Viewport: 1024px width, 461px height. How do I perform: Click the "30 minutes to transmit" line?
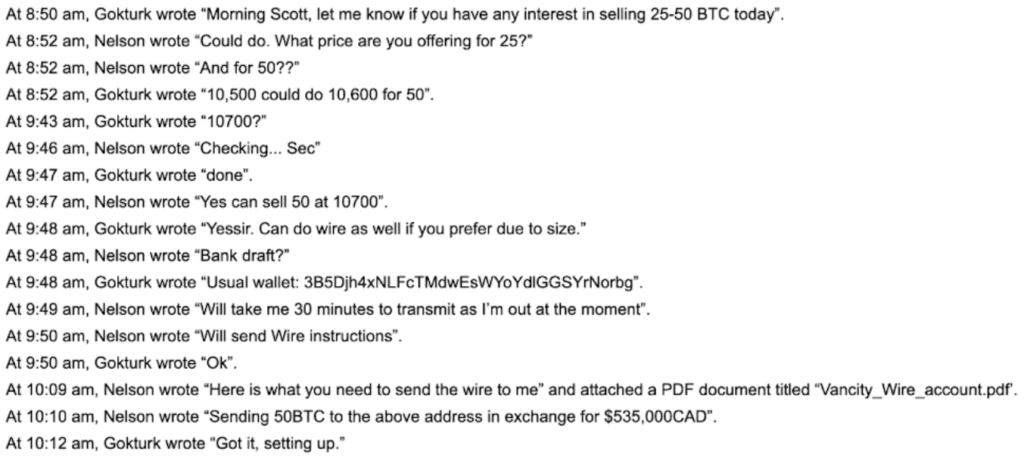[328, 310]
